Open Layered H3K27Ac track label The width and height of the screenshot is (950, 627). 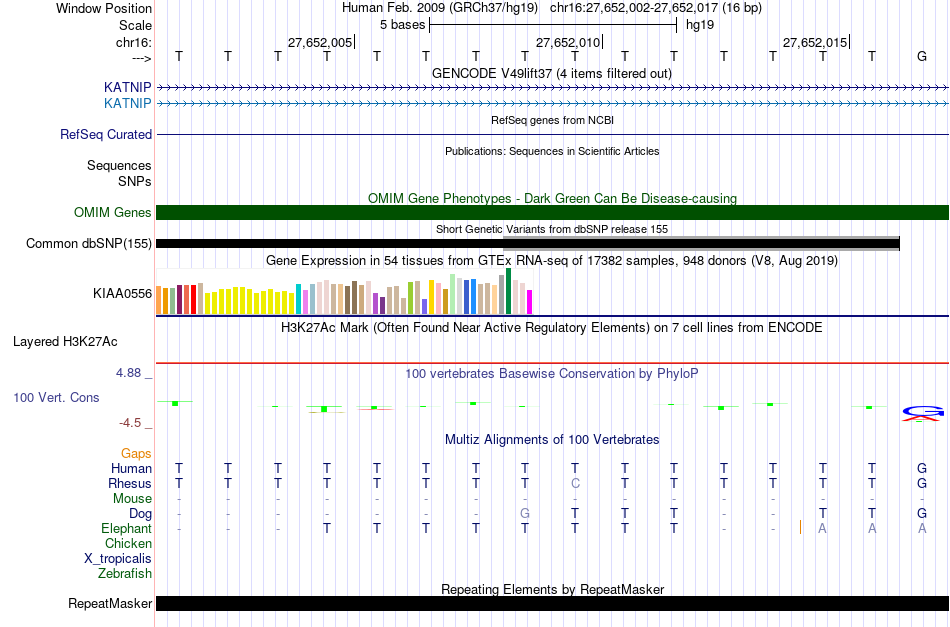(65, 342)
